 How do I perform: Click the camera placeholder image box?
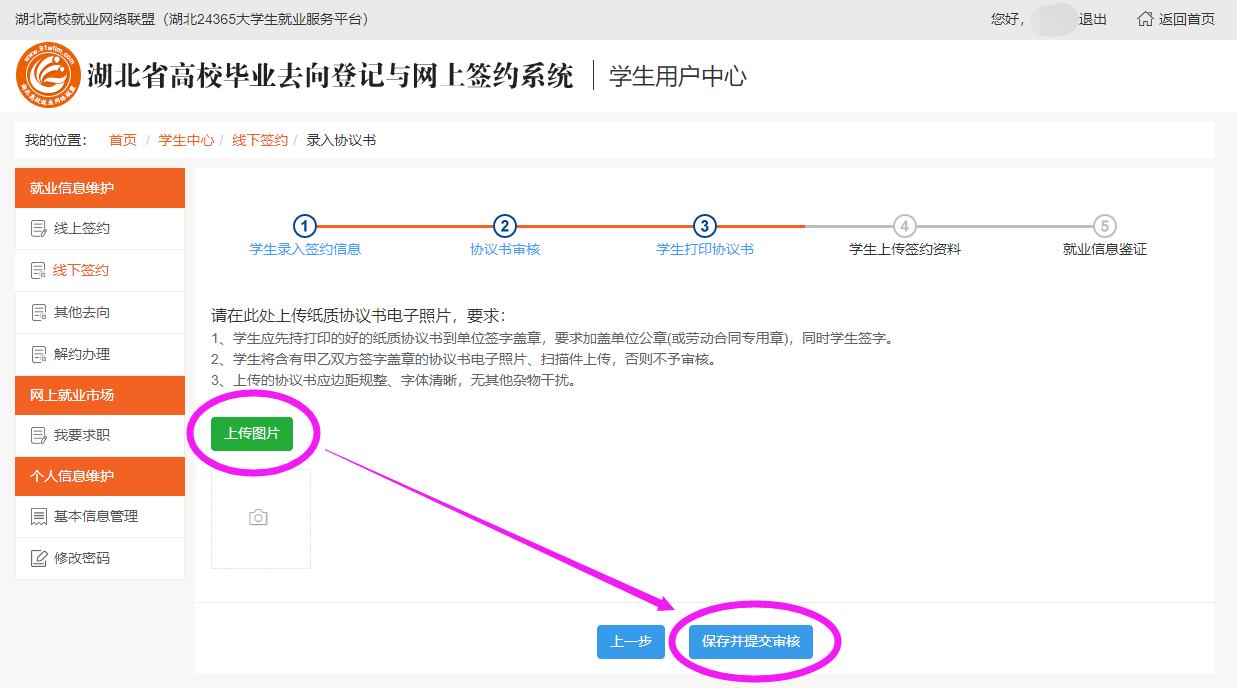260,518
